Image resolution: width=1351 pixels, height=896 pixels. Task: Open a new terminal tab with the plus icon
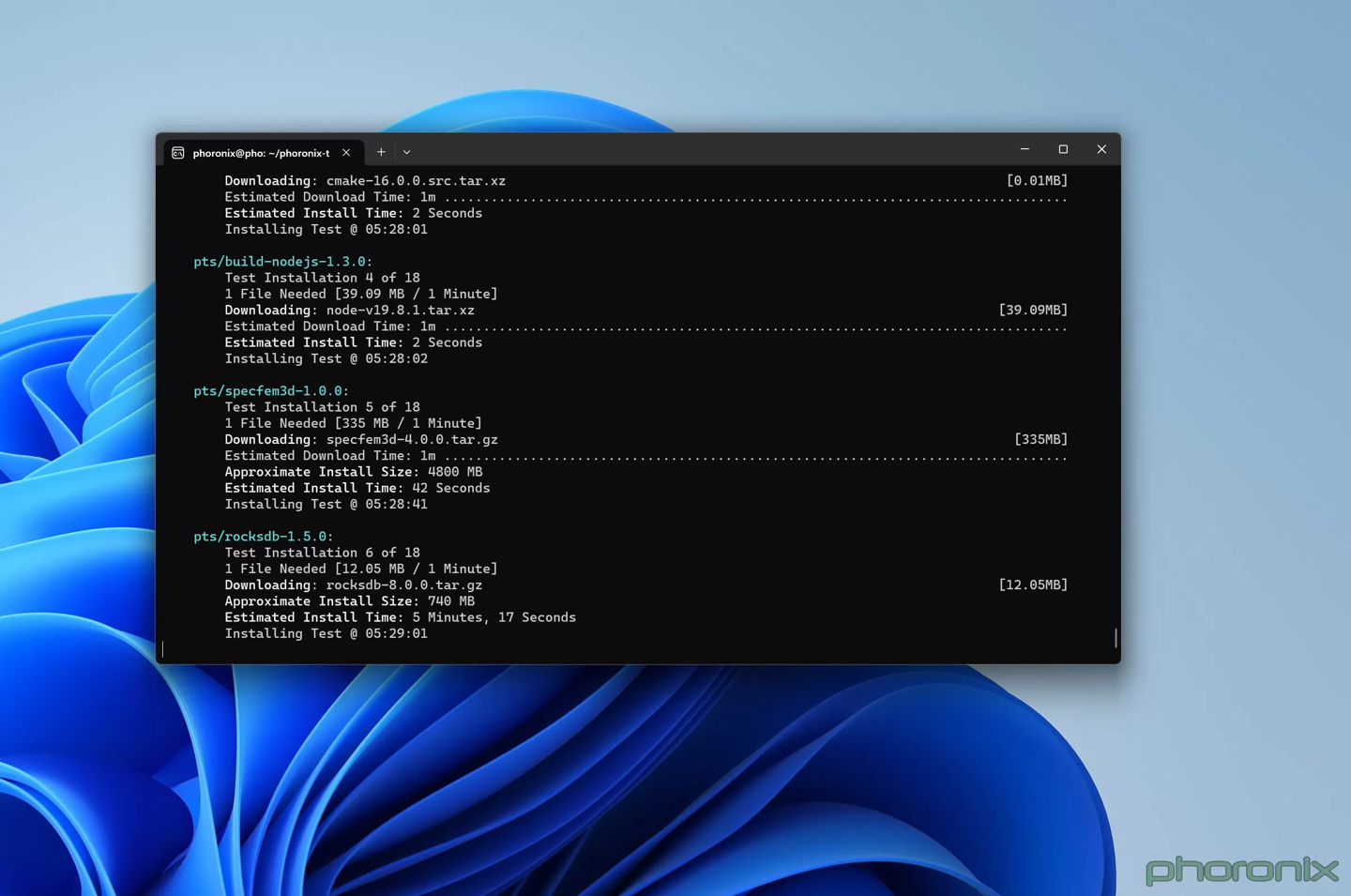pos(381,152)
